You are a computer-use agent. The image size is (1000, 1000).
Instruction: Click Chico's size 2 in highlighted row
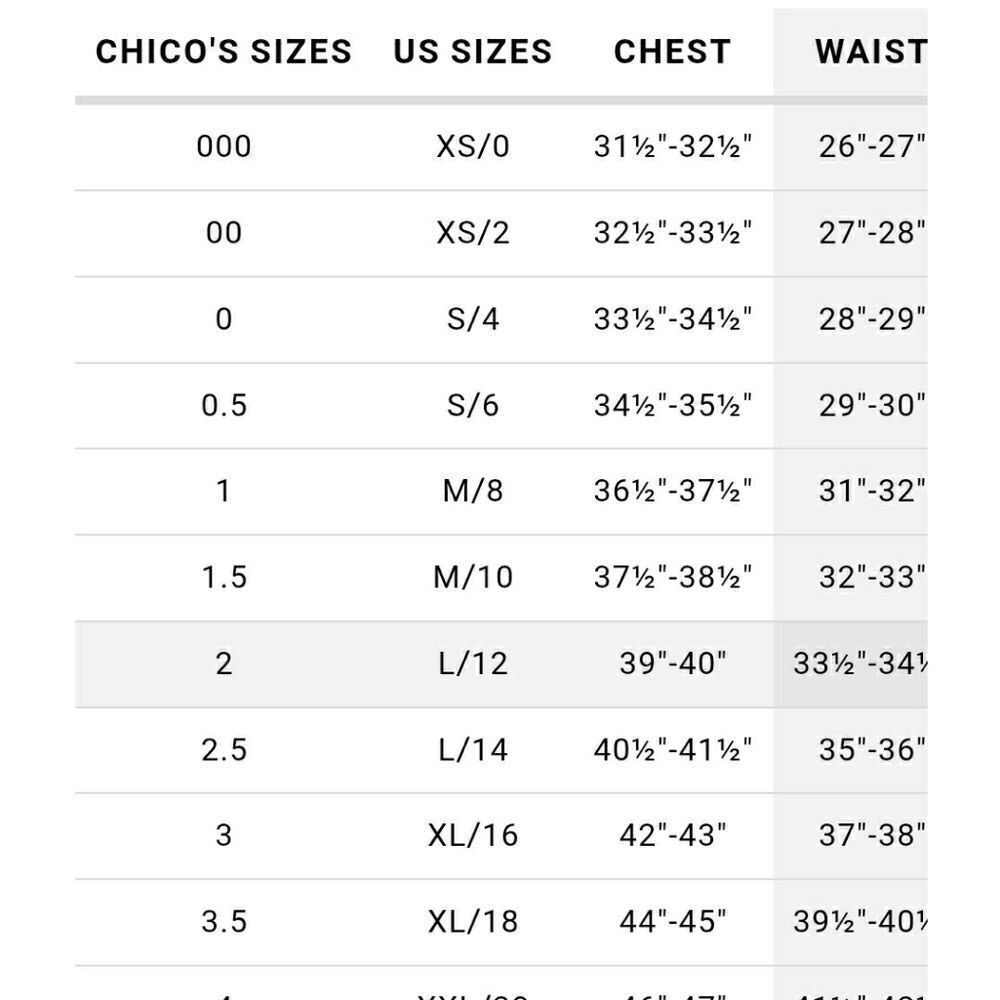[223, 663]
